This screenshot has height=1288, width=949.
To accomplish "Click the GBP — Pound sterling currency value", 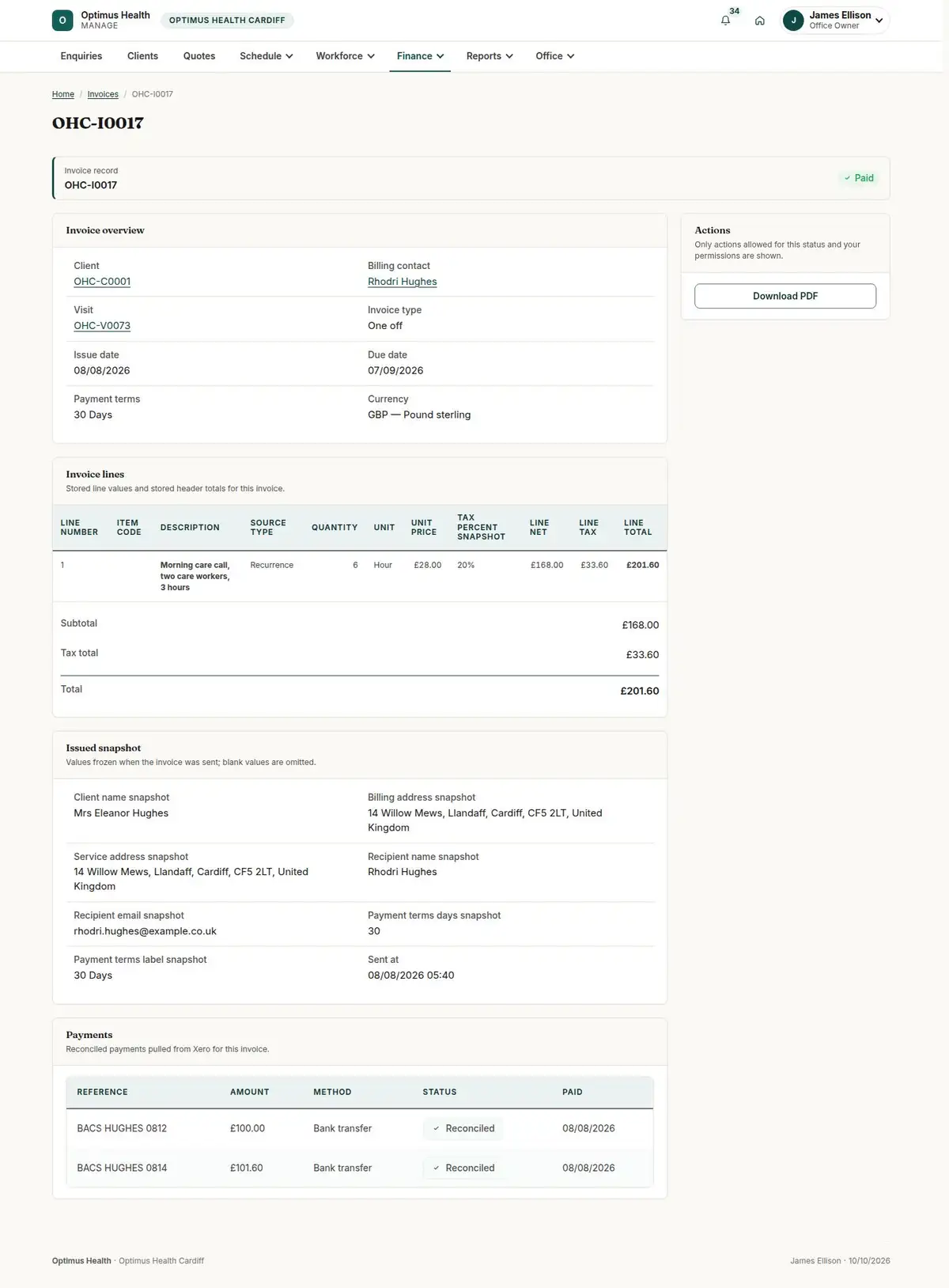I will pos(419,415).
